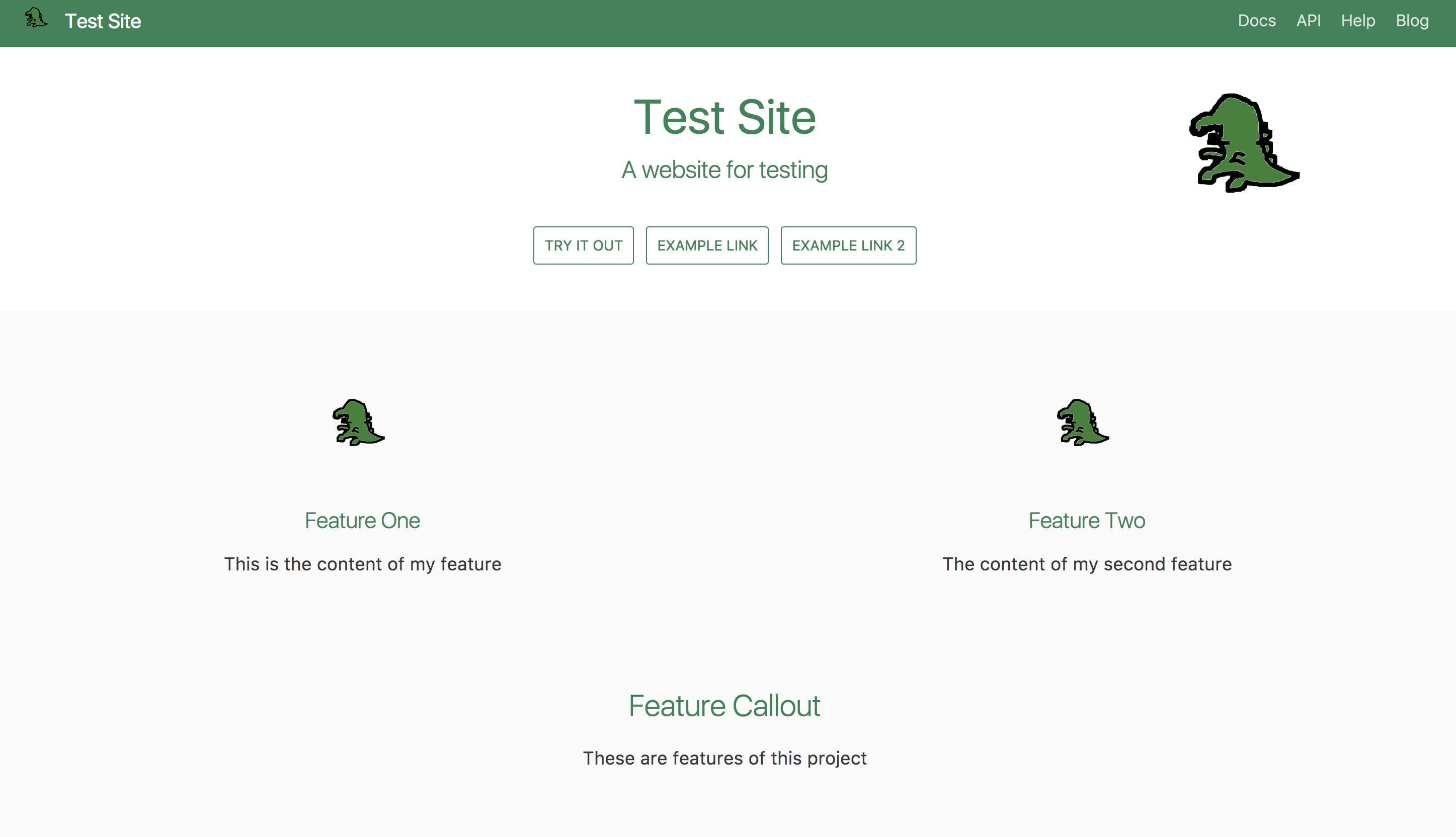This screenshot has width=1456, height=837.
Task: Click "These are features of this project" text
Action: pyautogui.click(x=724, y=758)
